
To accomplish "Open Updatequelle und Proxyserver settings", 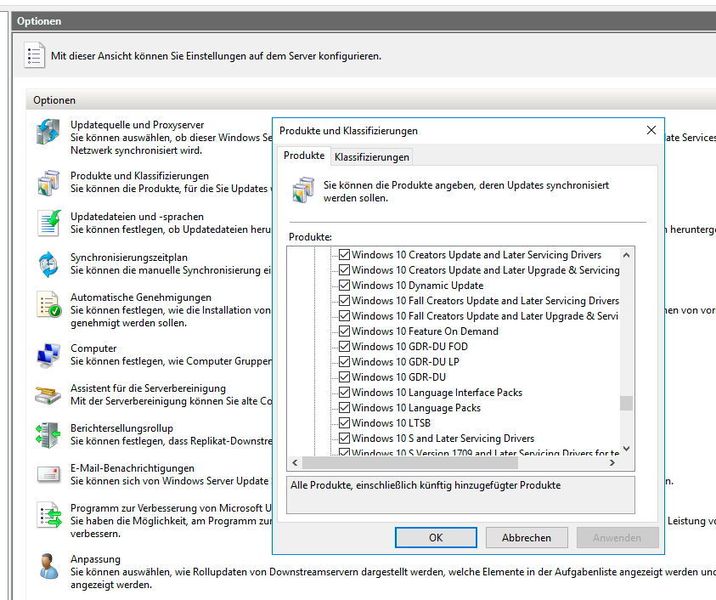I will pyautogui.click(x=137, y=125).
